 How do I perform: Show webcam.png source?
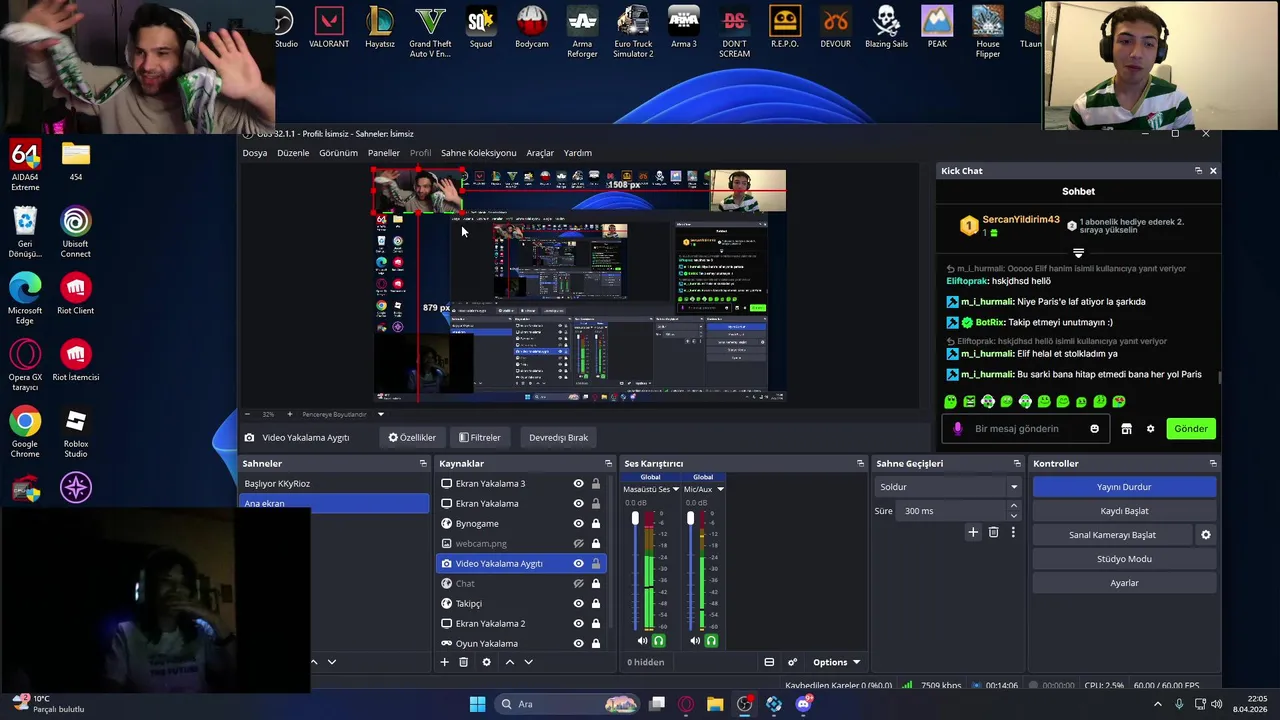[578, 544]
